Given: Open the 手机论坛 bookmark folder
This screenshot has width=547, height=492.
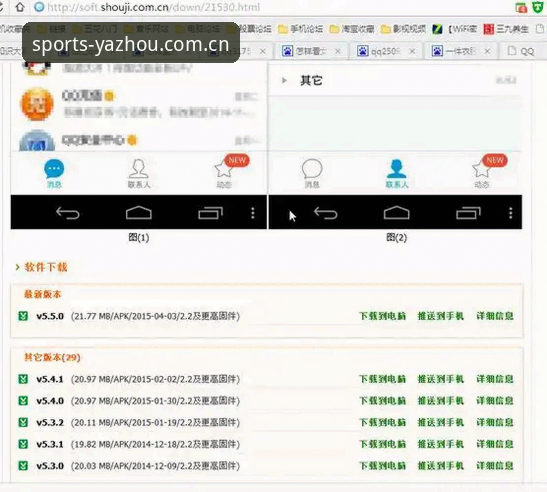Looking at the screenshot, I should pos(300,29).
